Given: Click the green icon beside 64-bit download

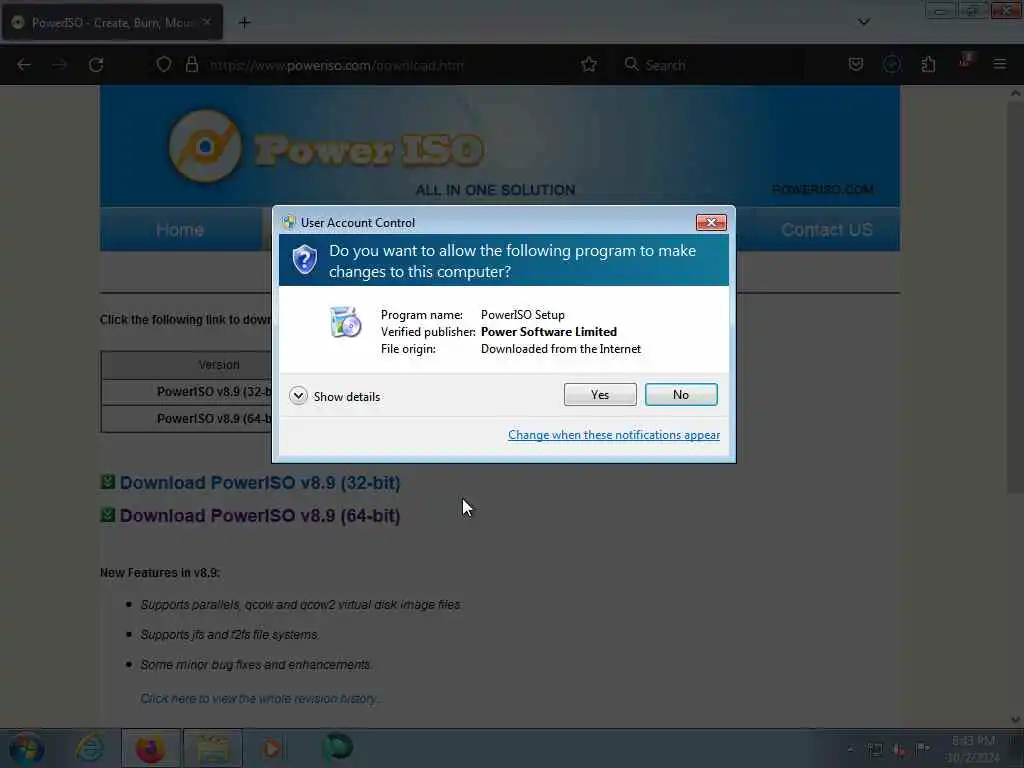Looking at the screenshot, I should [108, 515].
